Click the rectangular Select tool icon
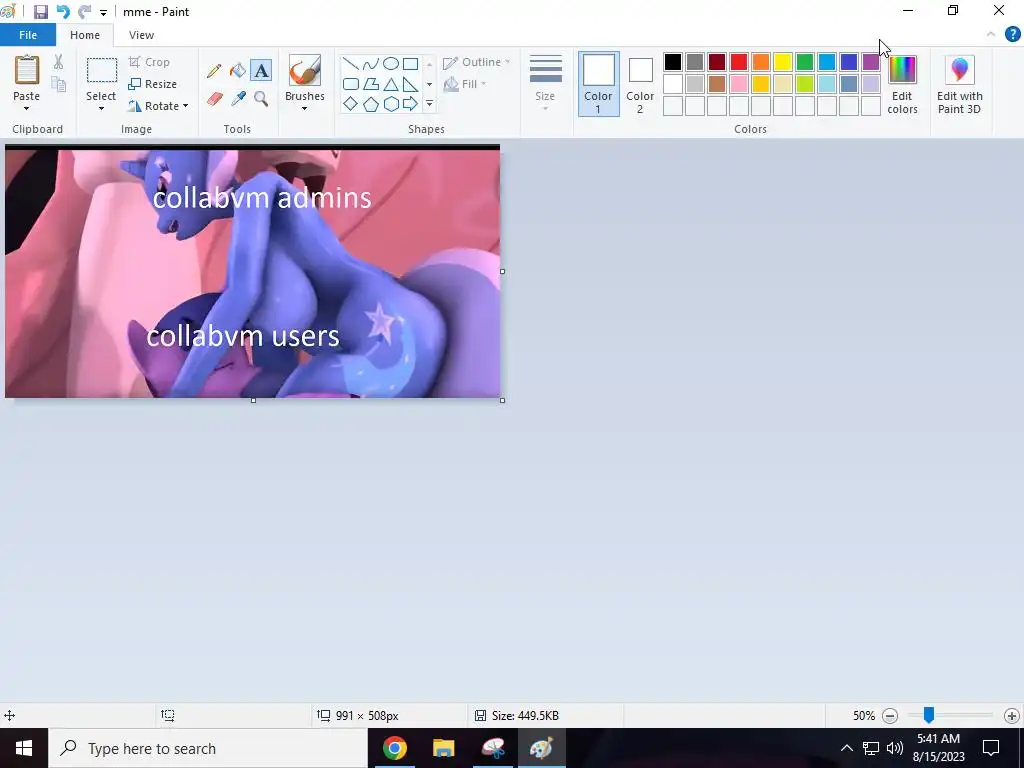 pos(102,70)
